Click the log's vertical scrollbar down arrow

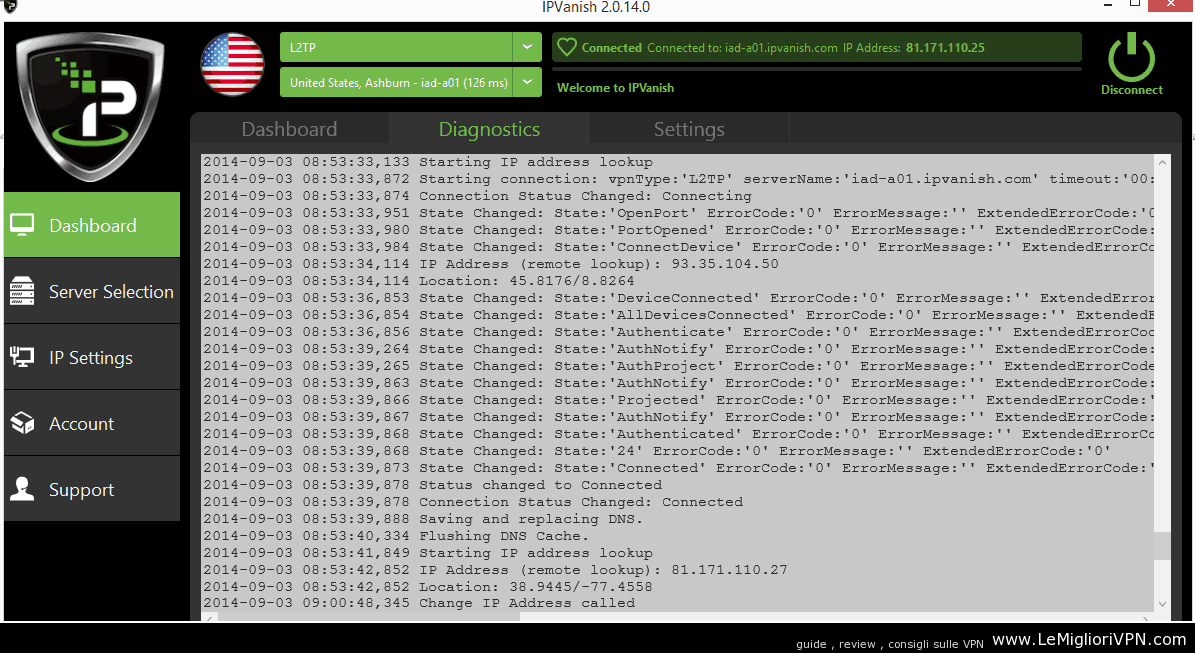[x=1161, y=603]
